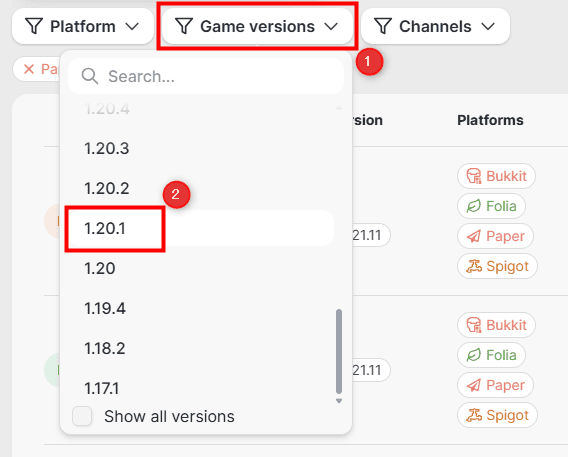Click the funnel icon on Channels filter
Viewport: 568px width, 457px height.
[x=383, y=26]
